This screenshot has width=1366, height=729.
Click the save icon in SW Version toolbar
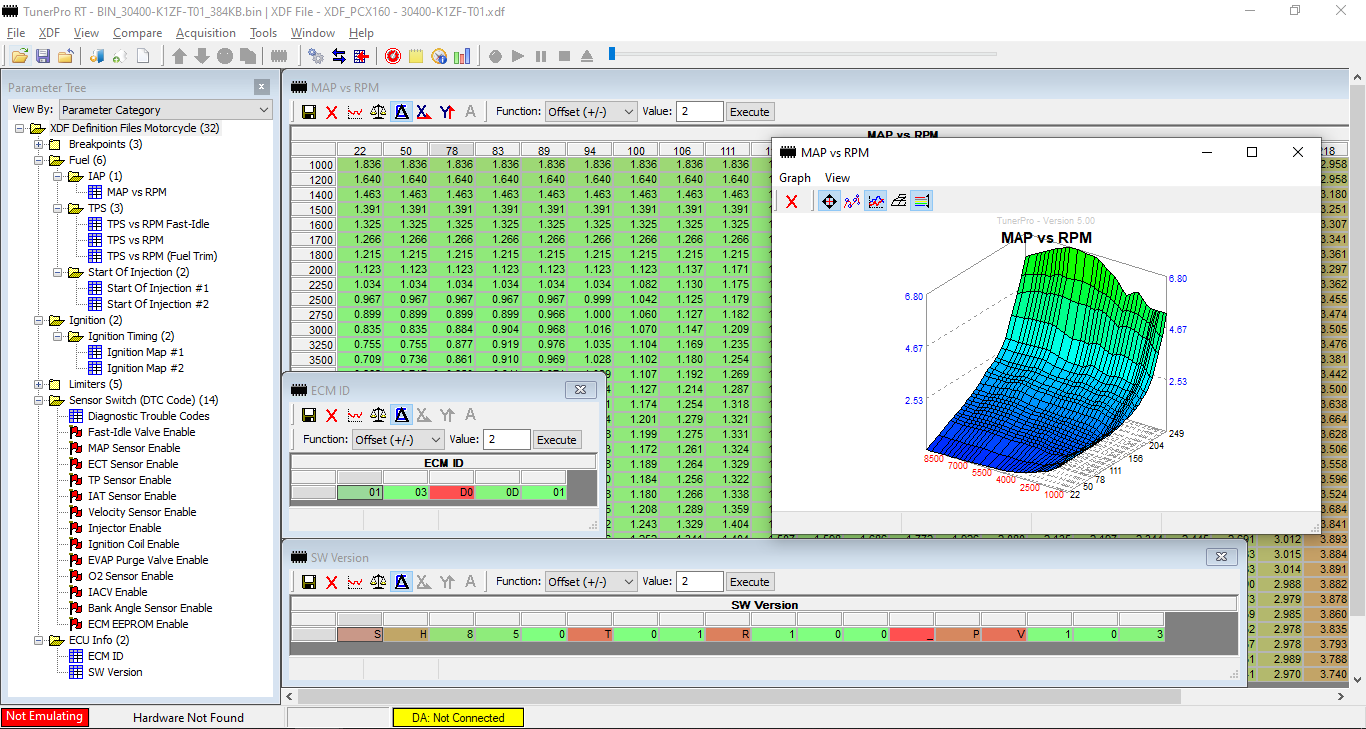pyautogui.click(x=309, y=582)
